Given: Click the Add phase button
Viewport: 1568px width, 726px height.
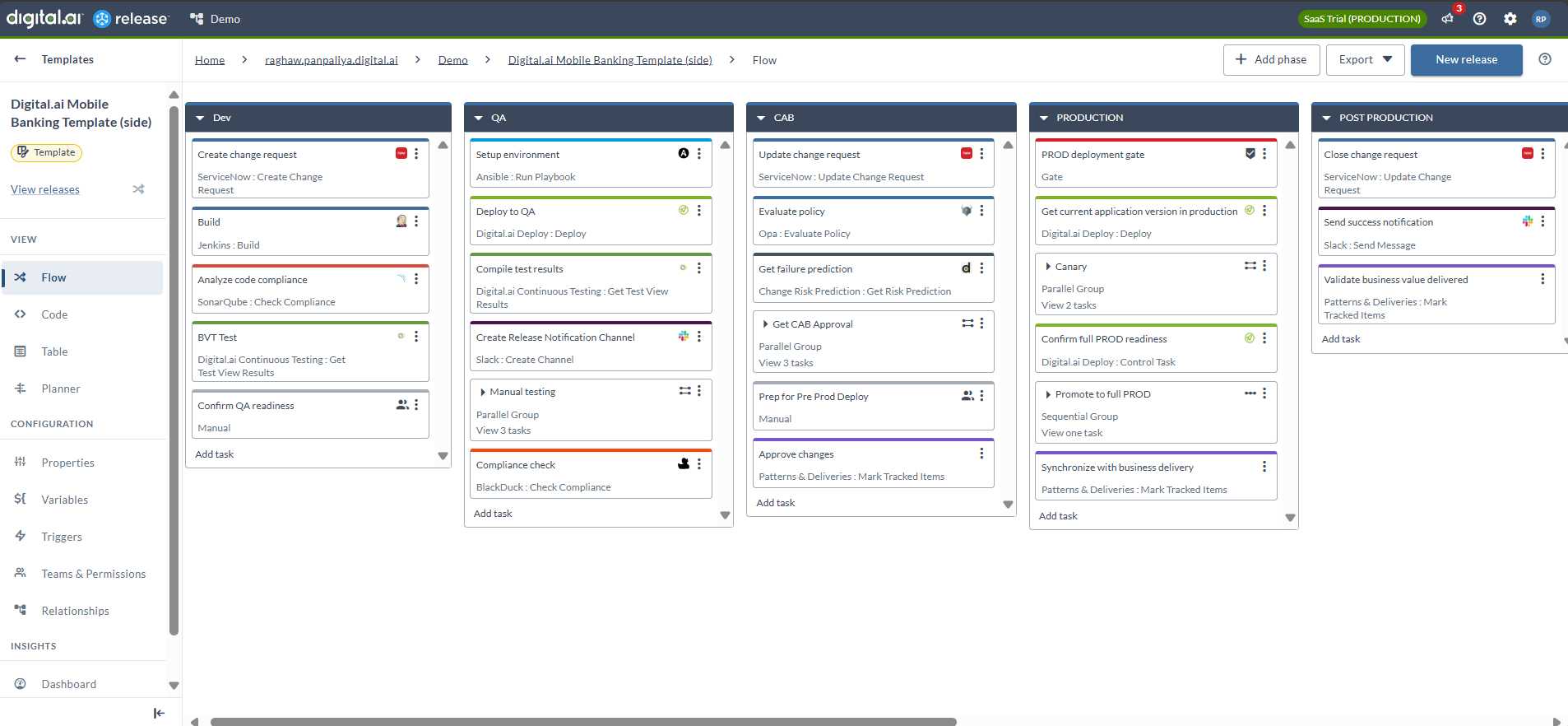Looking at the screenshot, I should 1271,60.
